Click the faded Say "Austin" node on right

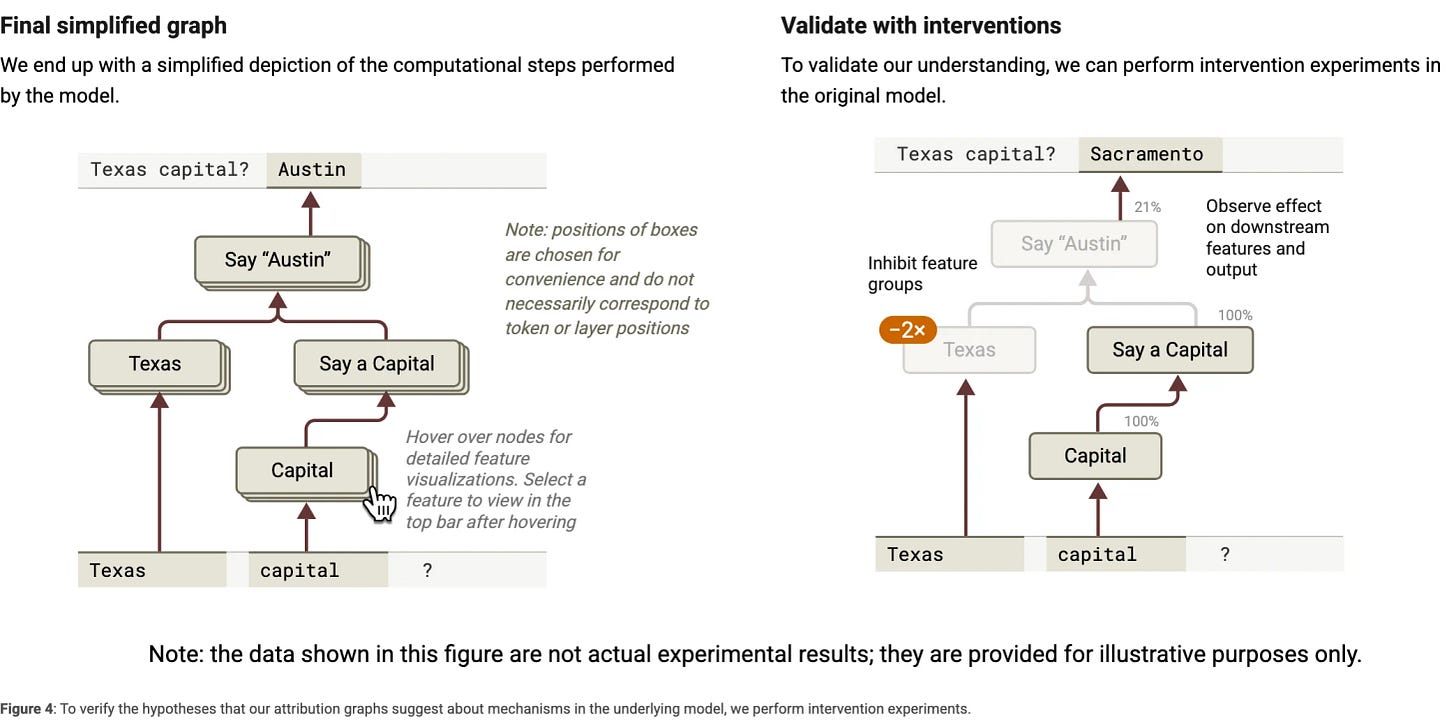pyautogui.click(x=1074, y=243)
